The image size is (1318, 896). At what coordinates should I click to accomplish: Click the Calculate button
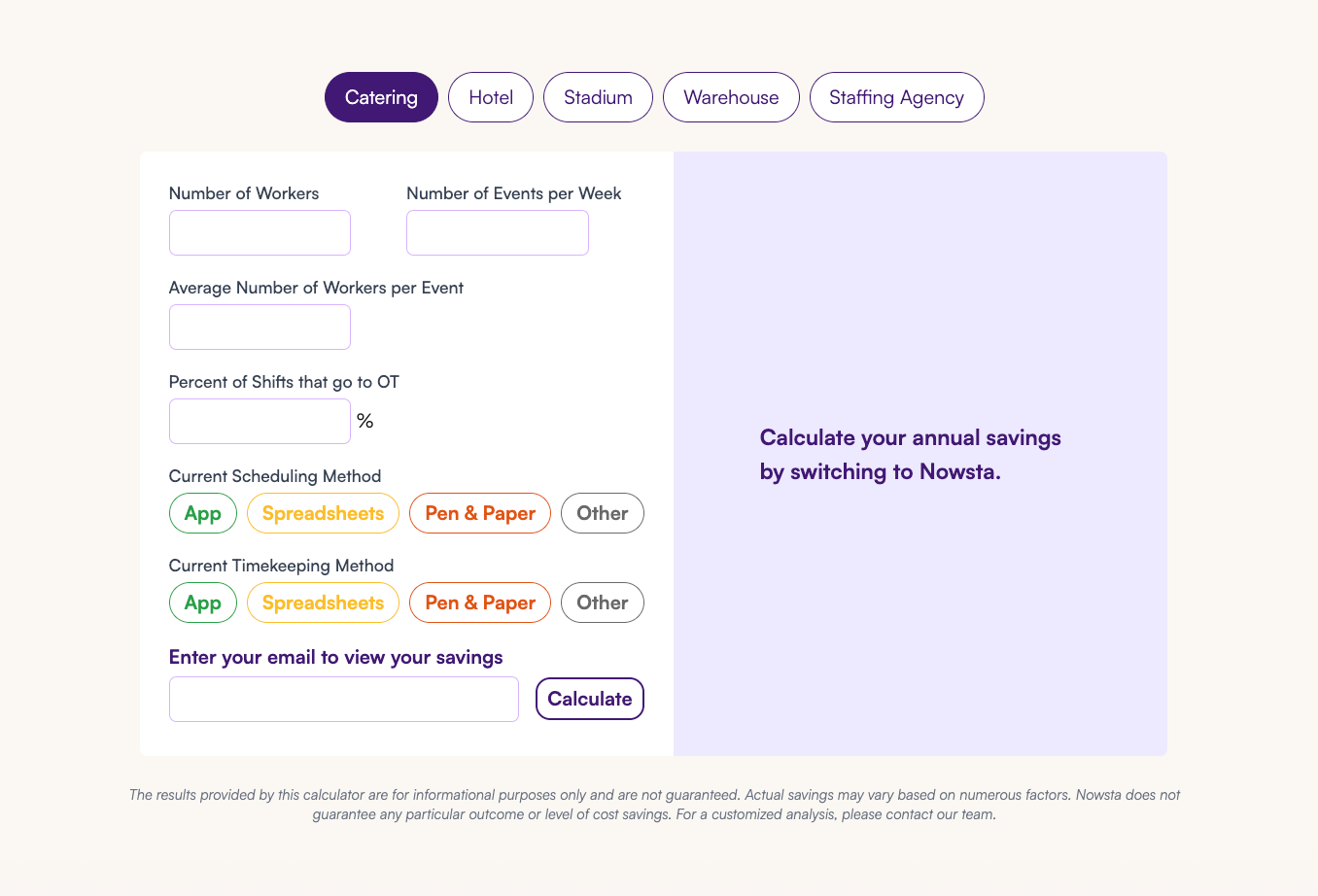click(590, 698)
